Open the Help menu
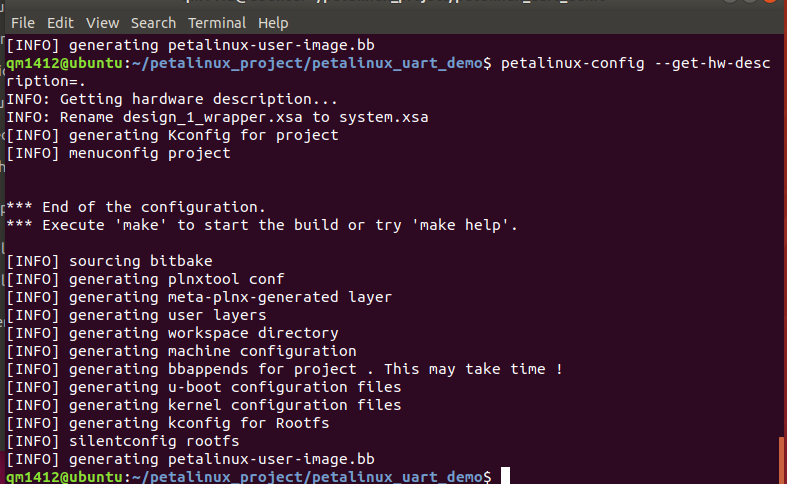787x484 pixels. [x=273, y=23]
